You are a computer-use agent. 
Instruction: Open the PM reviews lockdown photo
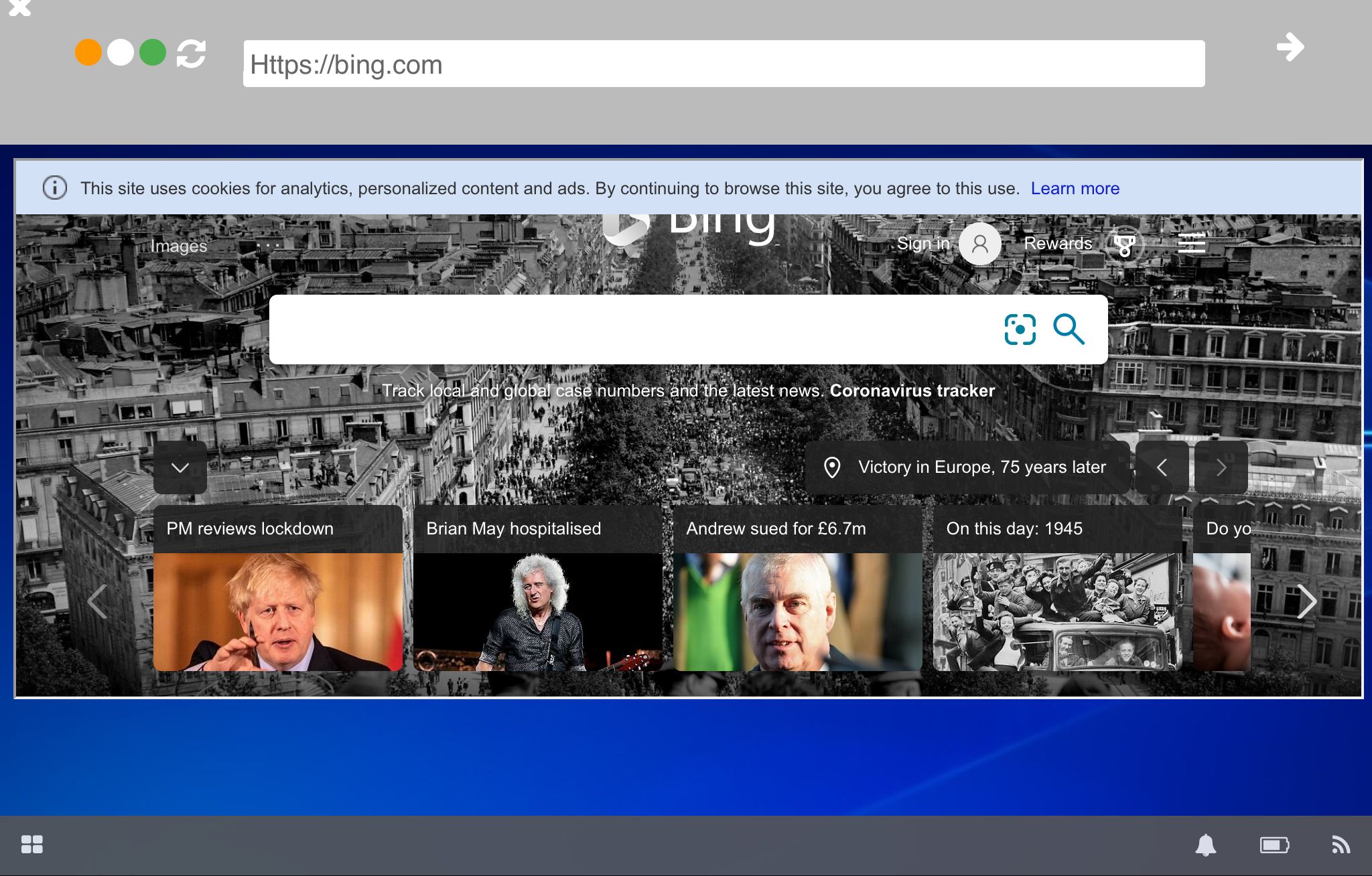pyautogui.click(x=278, y=612)
